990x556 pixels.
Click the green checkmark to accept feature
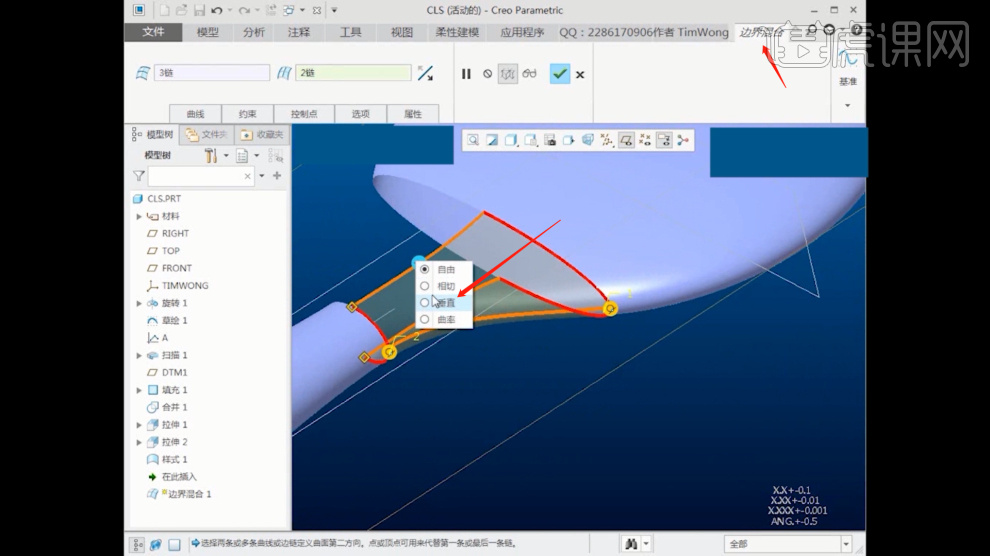coord(560,74)
